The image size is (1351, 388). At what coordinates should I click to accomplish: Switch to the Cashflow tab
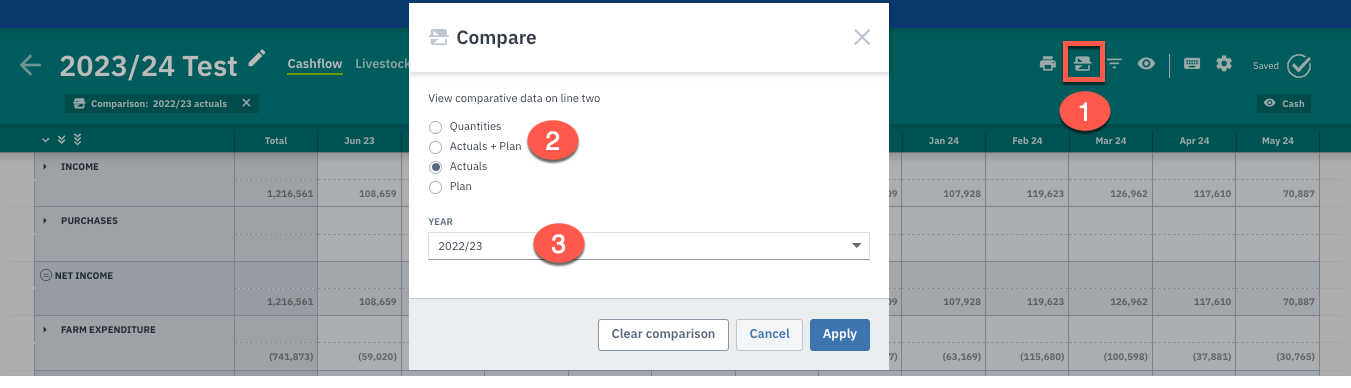pos(315,64)
